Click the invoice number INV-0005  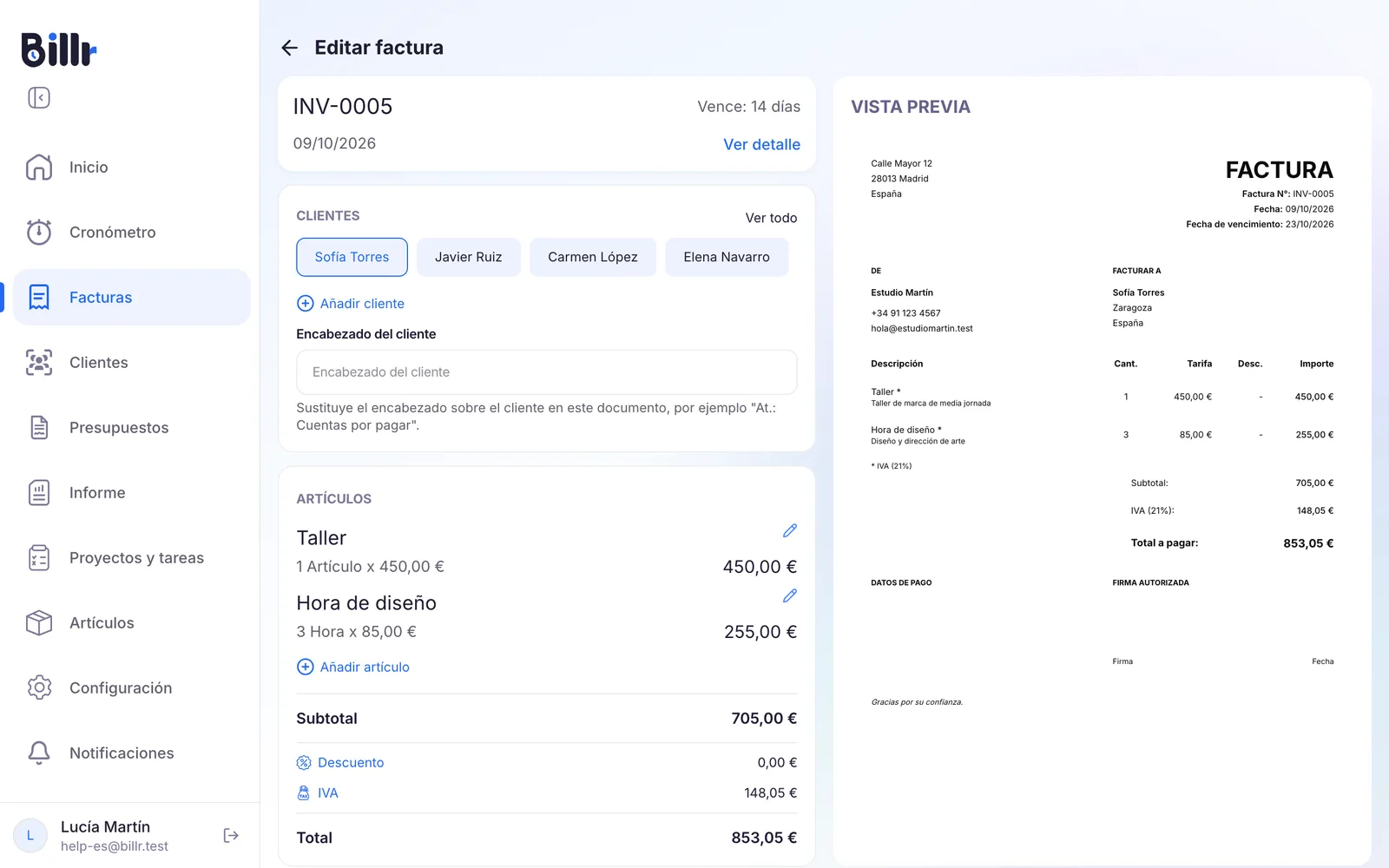click(x=343, y=106)
